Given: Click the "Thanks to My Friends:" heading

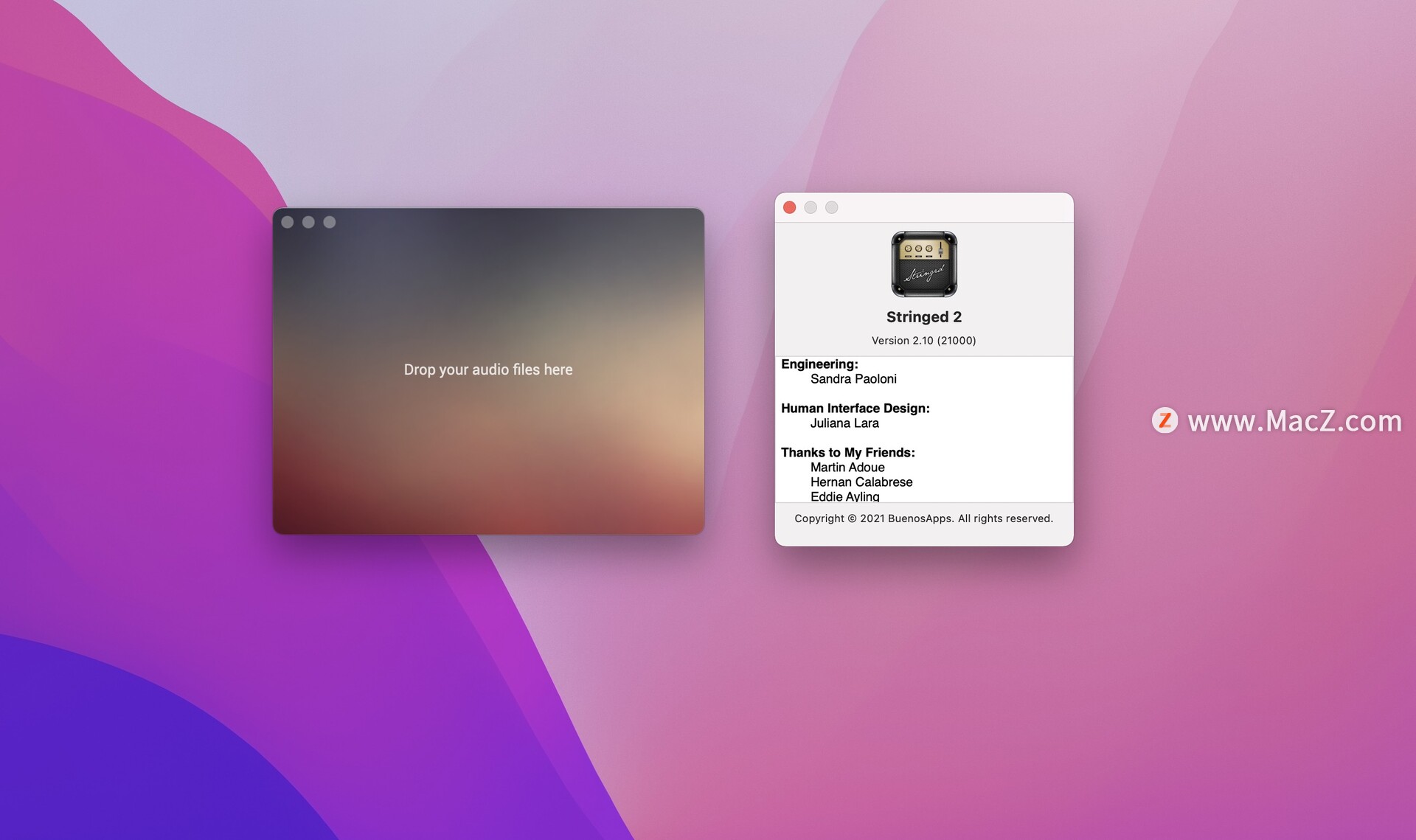Looking at the screenshot, I should [x=847, y=453].
